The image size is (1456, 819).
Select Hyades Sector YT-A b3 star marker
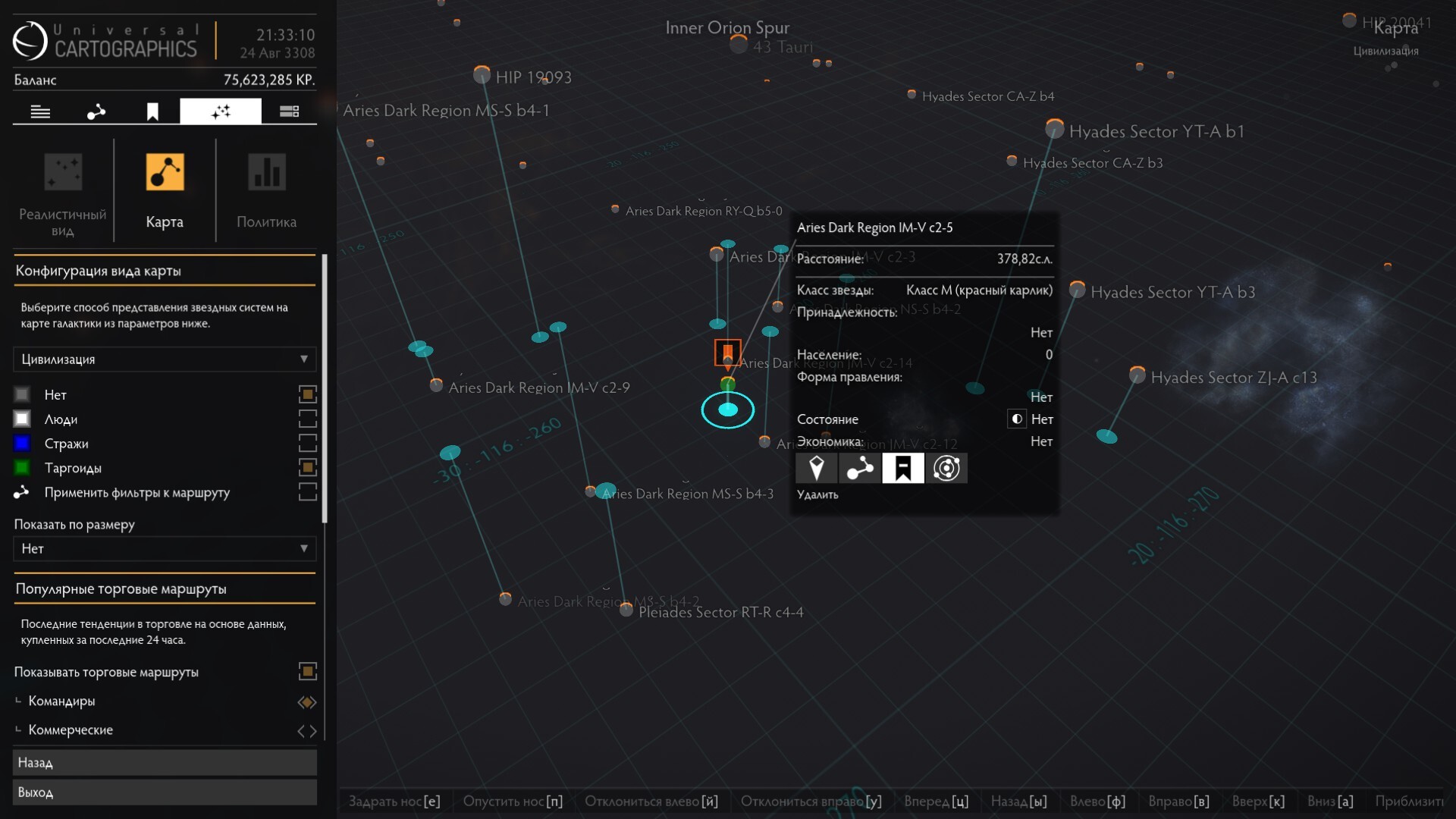pos(1077,289)
